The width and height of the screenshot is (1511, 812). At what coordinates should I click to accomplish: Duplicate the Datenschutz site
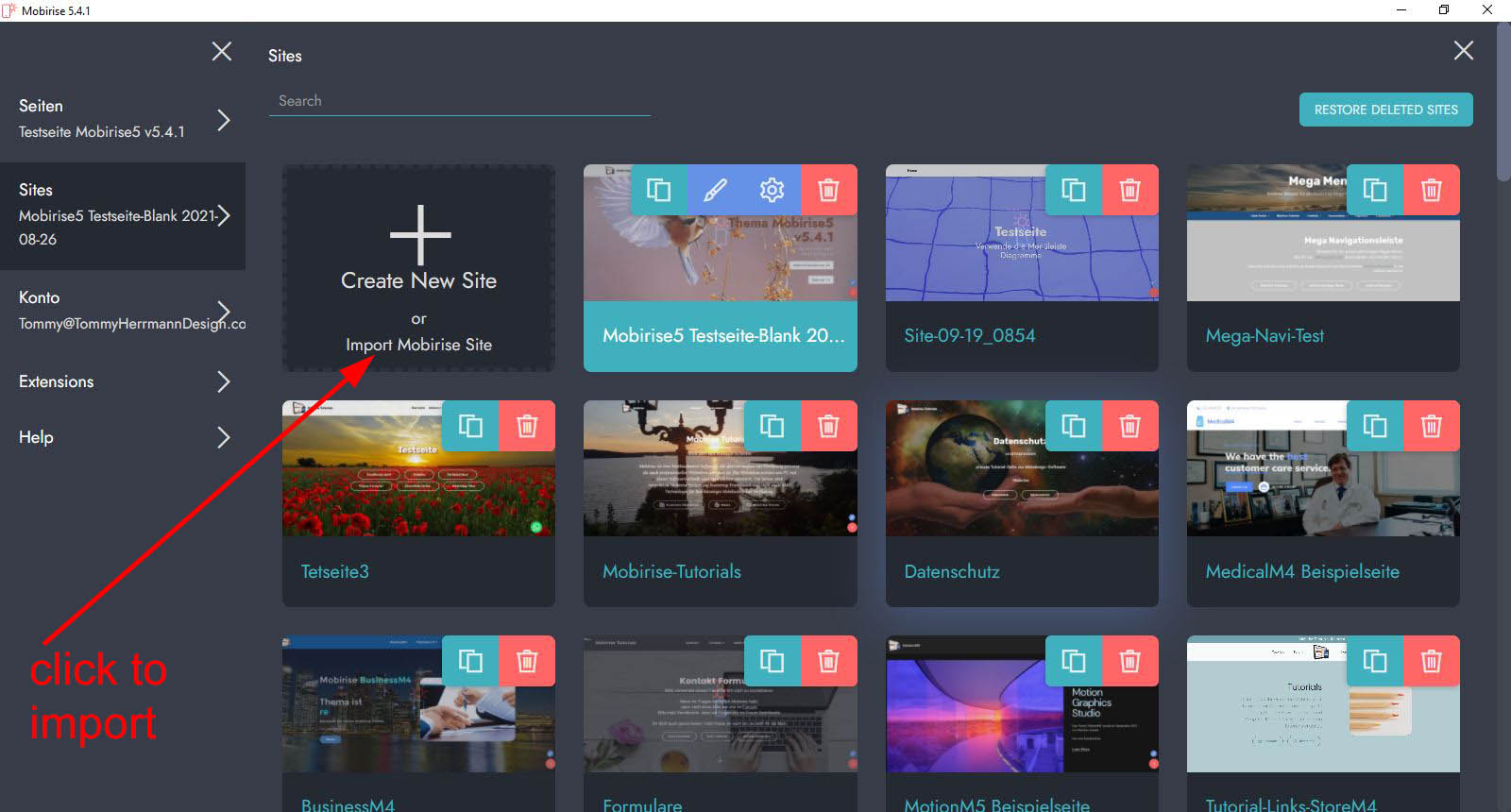1073,426
